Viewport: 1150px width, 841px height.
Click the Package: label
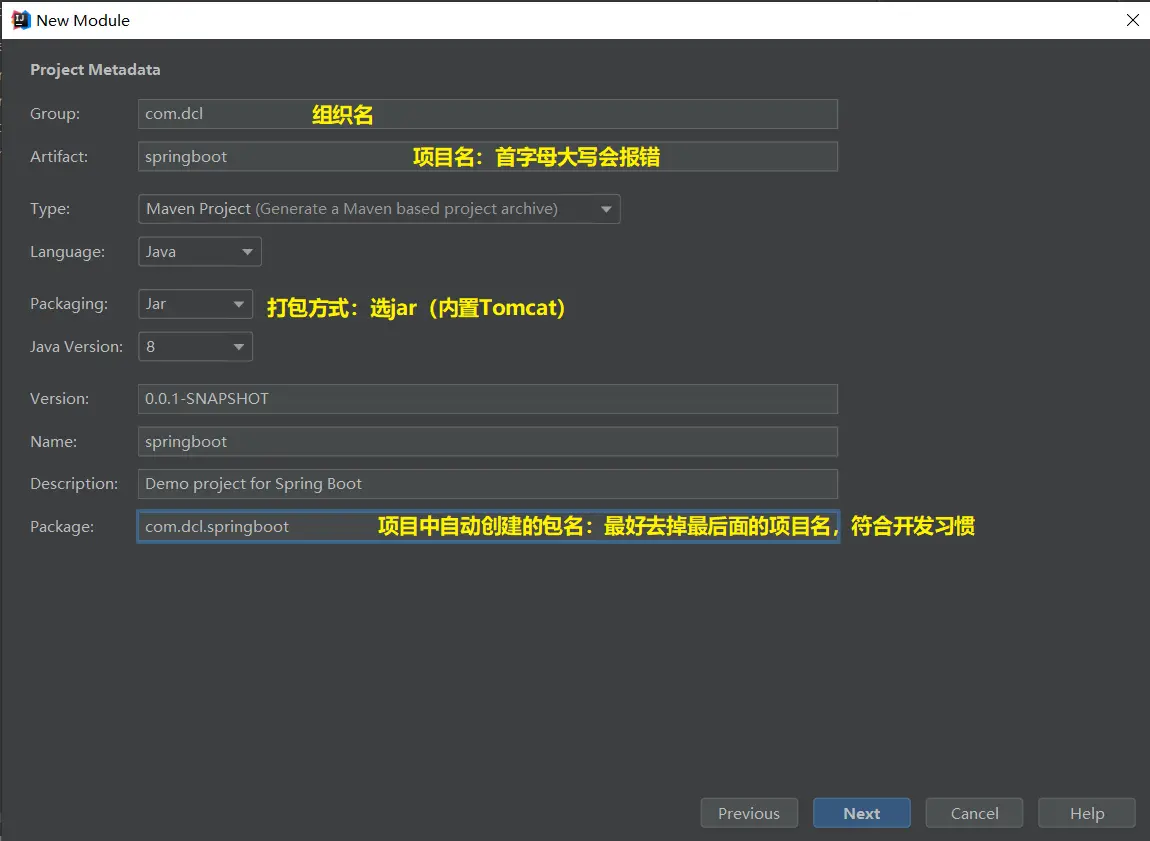(62, 526)
